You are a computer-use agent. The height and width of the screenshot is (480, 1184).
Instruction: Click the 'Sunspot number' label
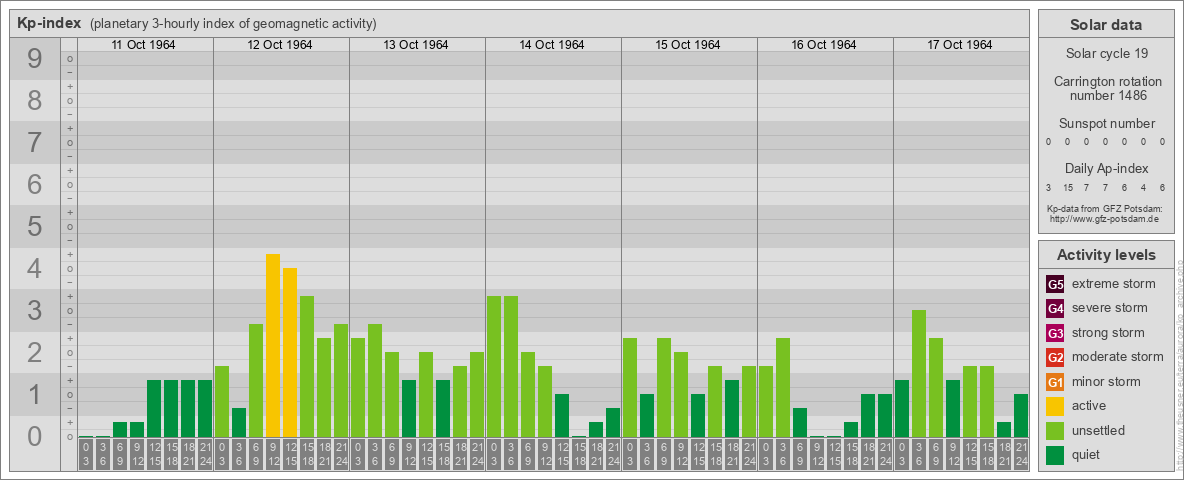(1106, 124)
